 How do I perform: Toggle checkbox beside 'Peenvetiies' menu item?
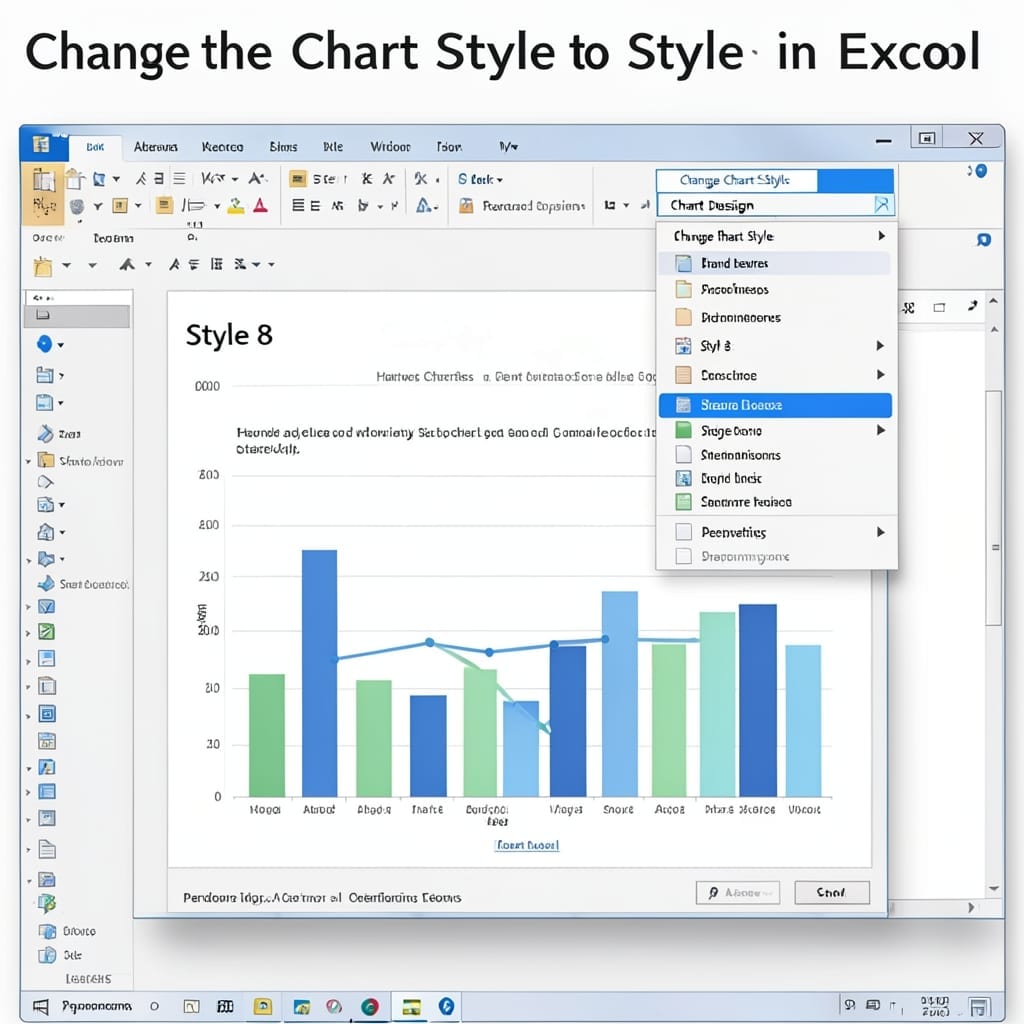[683, 532]
